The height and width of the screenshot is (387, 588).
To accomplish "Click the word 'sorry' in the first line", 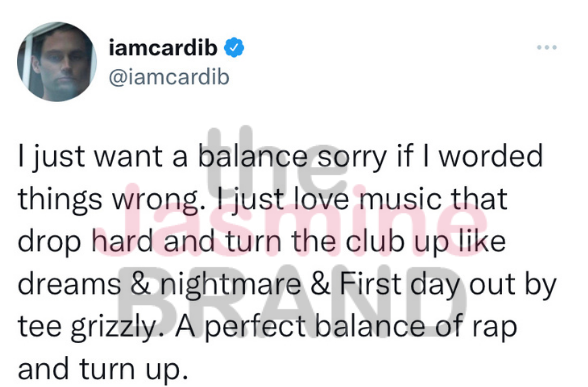I will point(352,158).
